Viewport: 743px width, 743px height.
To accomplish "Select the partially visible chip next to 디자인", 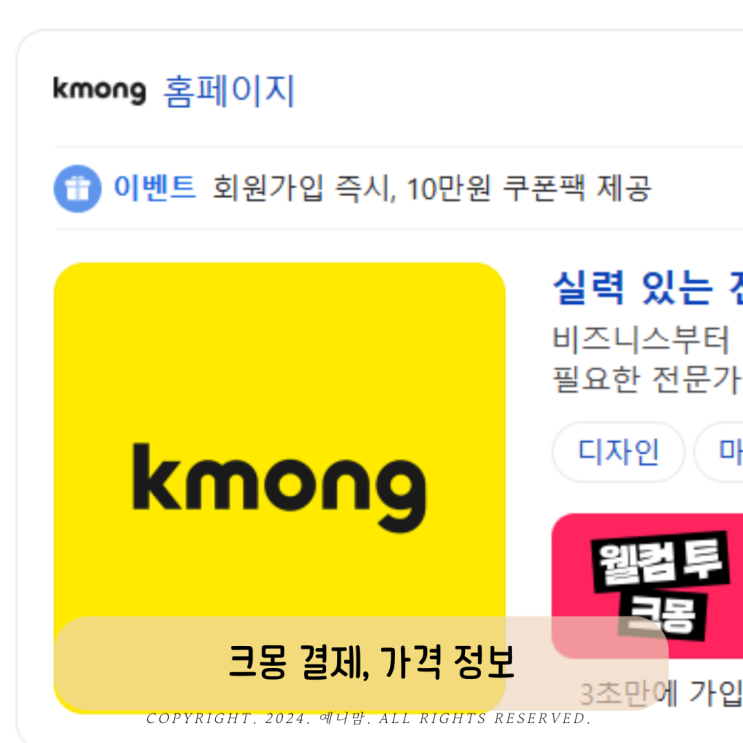I will point(719,452).
